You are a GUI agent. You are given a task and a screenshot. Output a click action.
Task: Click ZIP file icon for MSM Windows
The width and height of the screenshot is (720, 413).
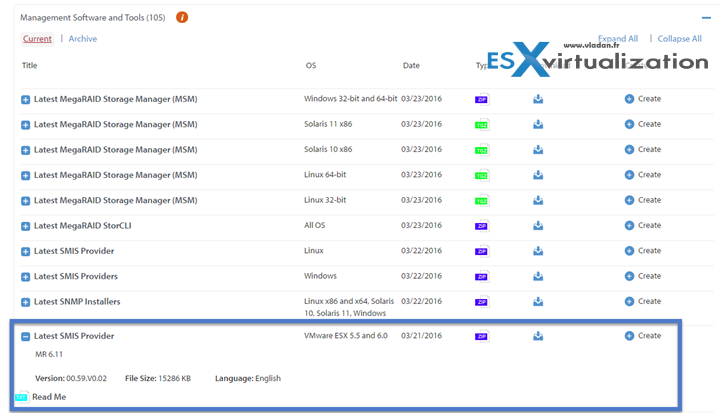click(x=482, y=99)
